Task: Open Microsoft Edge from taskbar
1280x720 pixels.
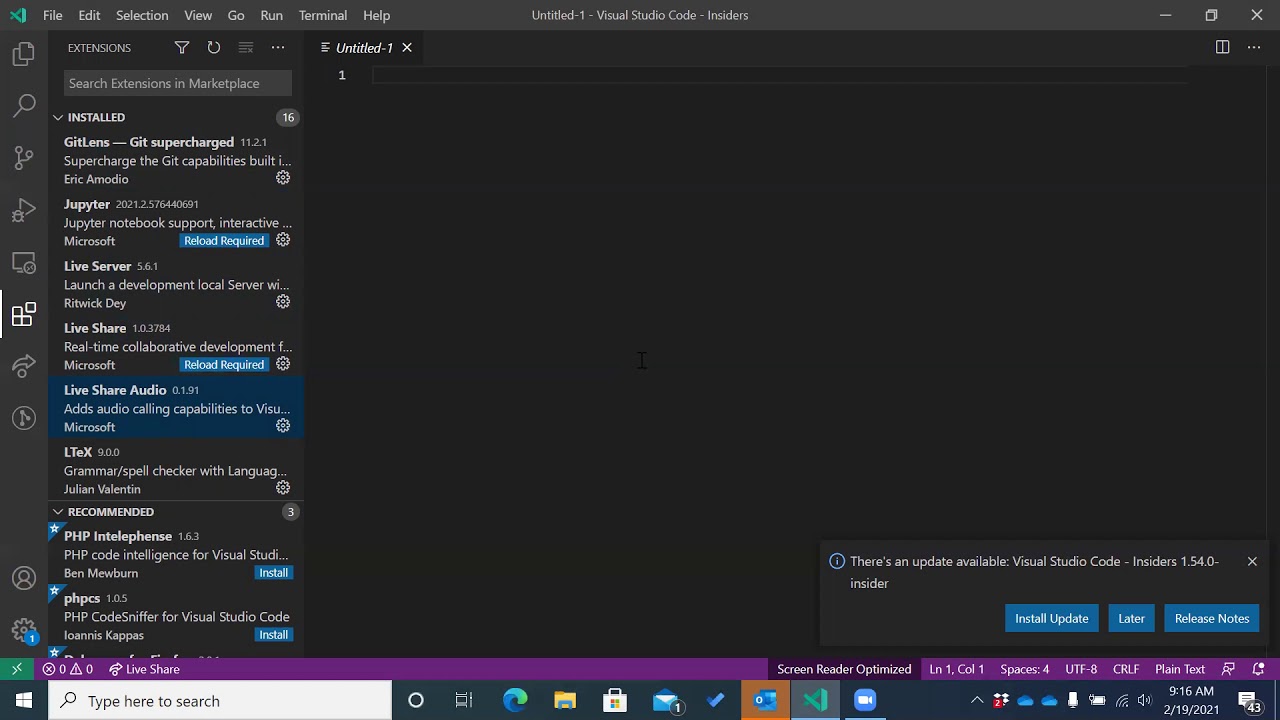Action: (x=515, y=700)
